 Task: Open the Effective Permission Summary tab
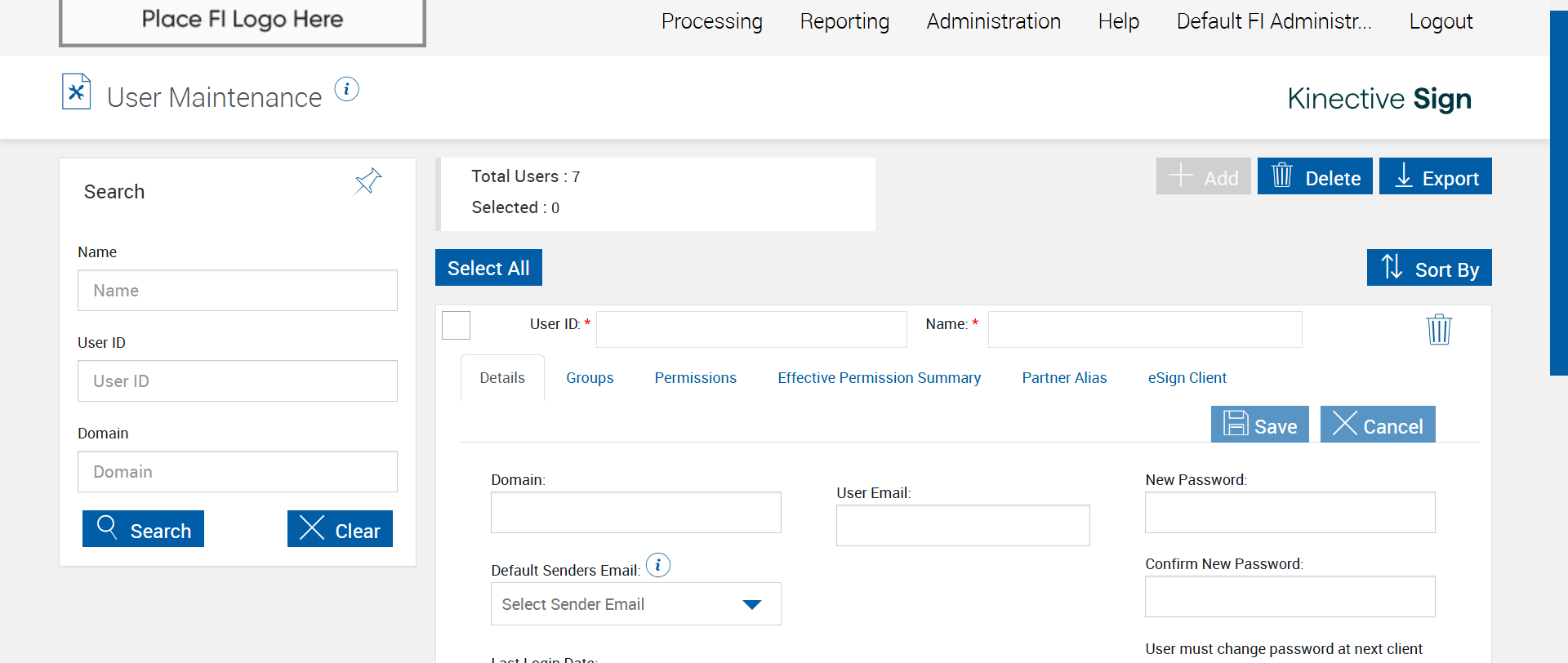click(879, 378)
